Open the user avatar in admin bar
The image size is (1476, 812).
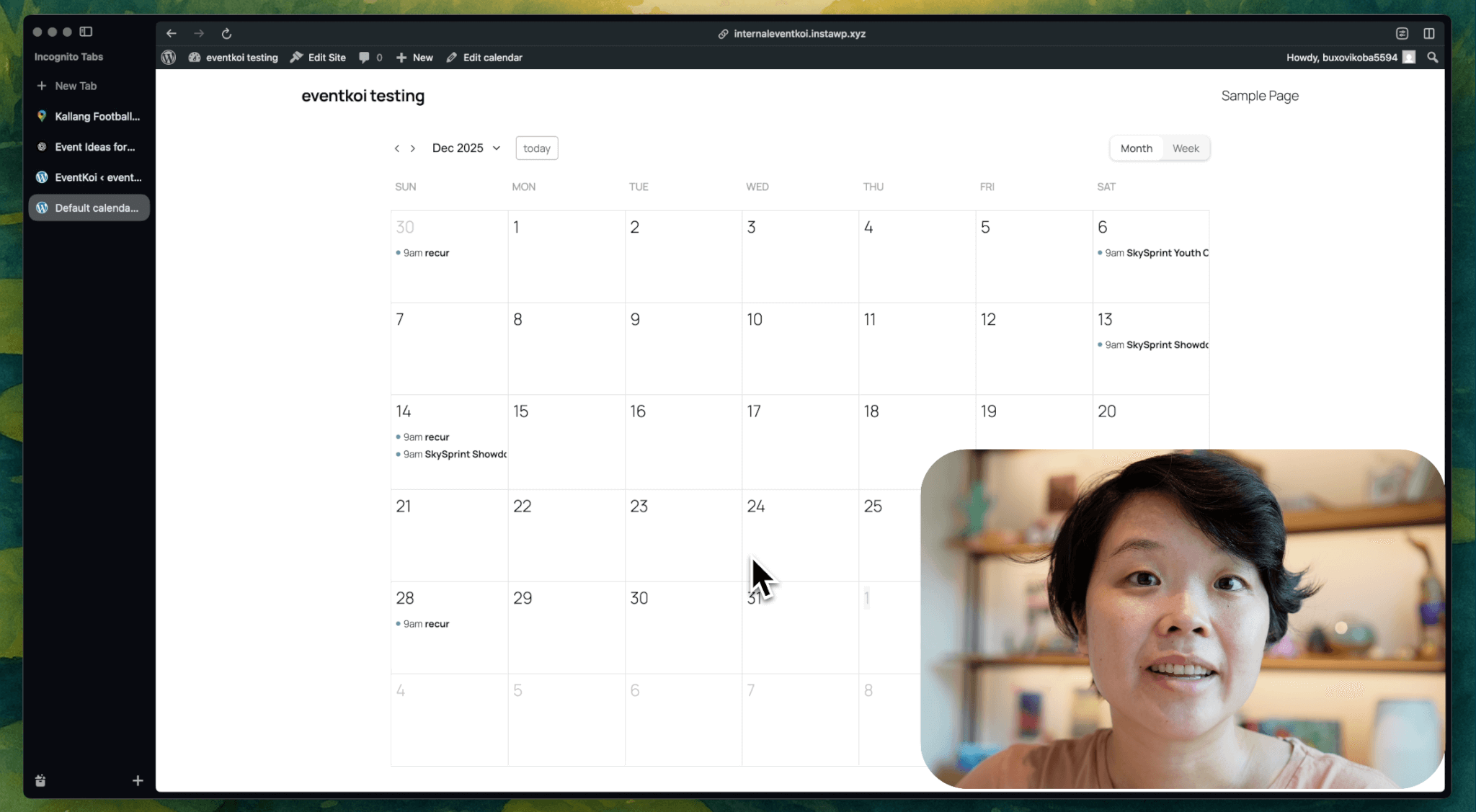1409,57
